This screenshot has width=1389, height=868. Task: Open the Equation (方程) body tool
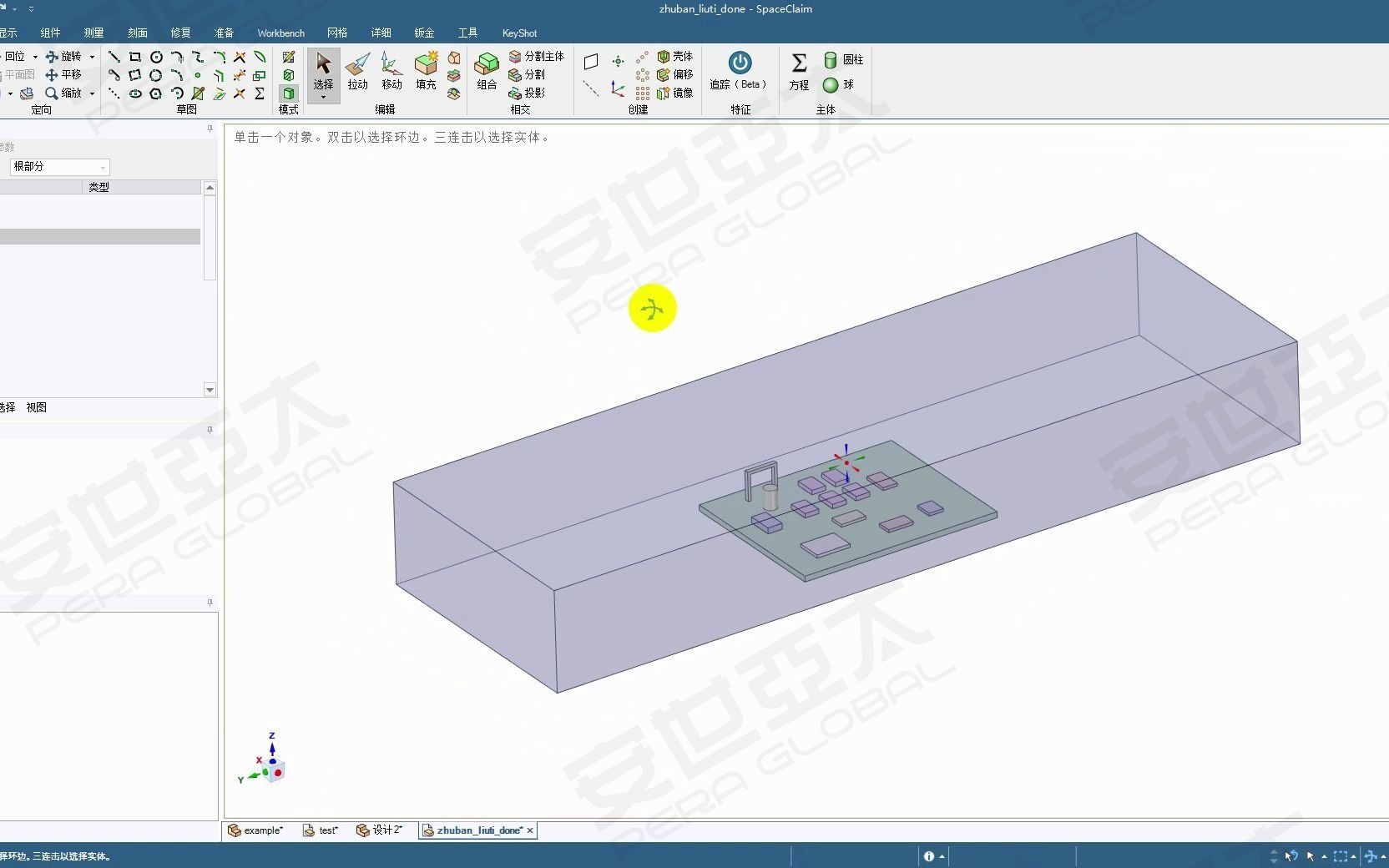(799, 70)
